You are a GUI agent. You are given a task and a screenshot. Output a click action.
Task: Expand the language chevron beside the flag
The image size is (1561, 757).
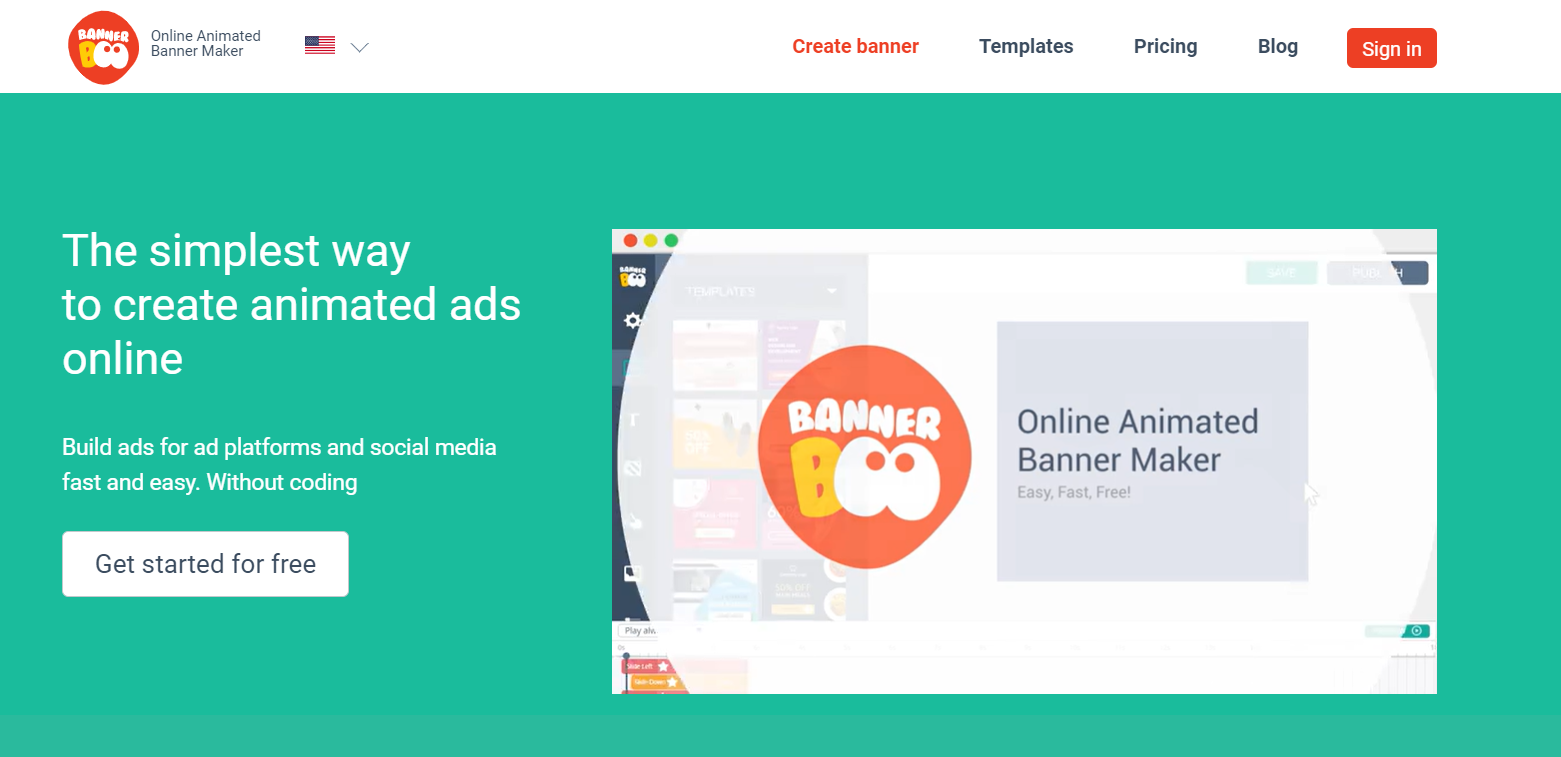coord(360,47)
